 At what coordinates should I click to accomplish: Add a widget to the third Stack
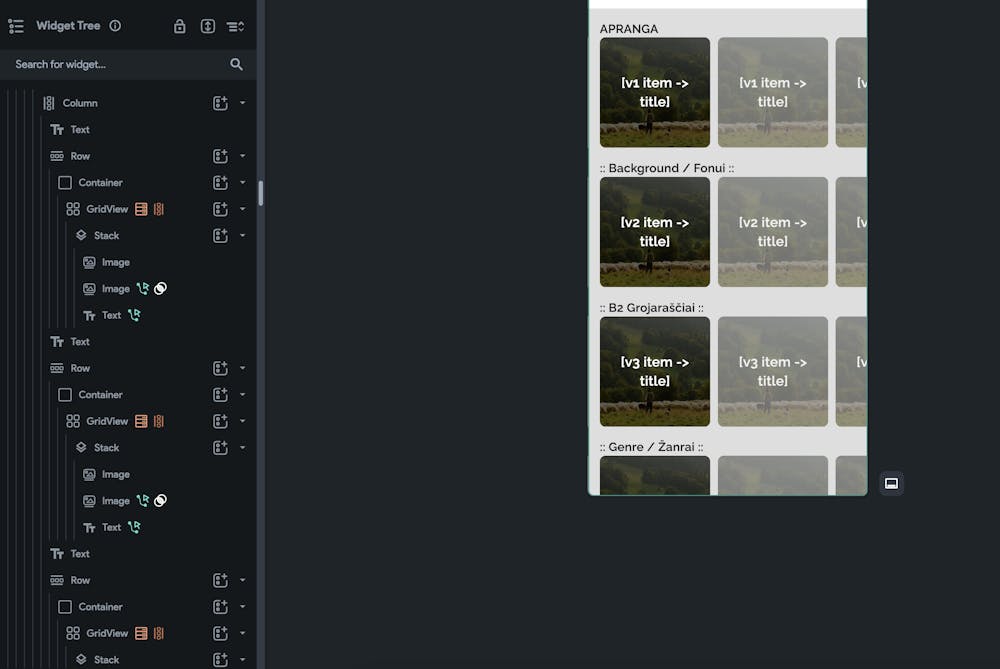coord(220,660)
